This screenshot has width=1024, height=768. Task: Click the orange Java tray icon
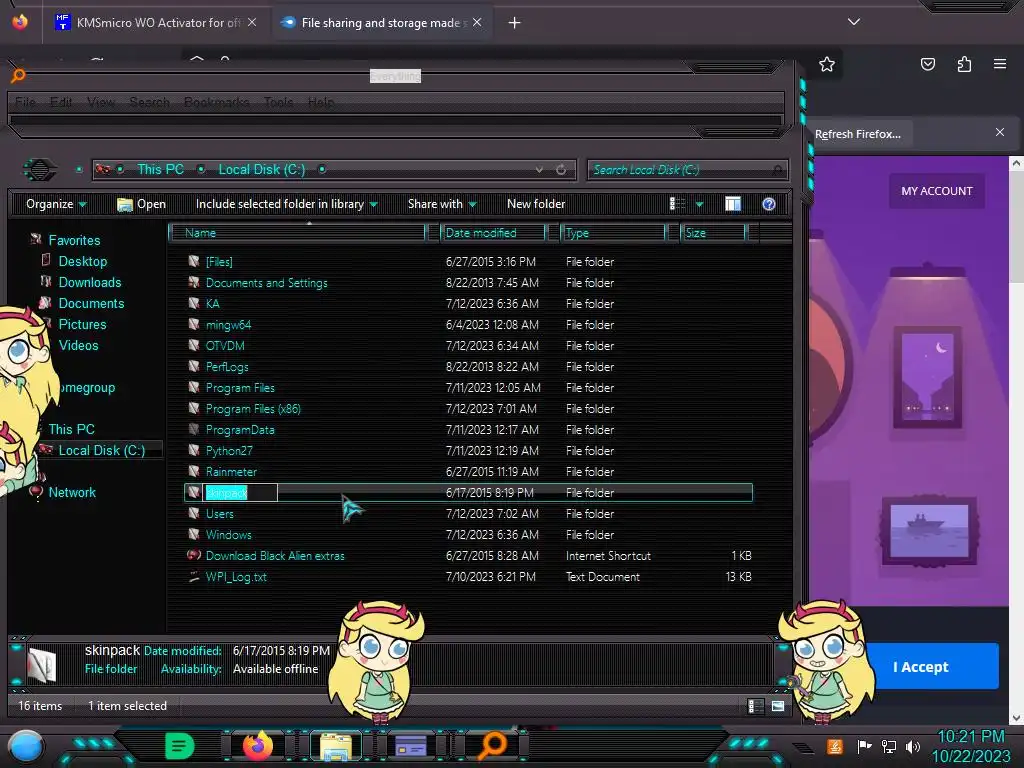835,746
